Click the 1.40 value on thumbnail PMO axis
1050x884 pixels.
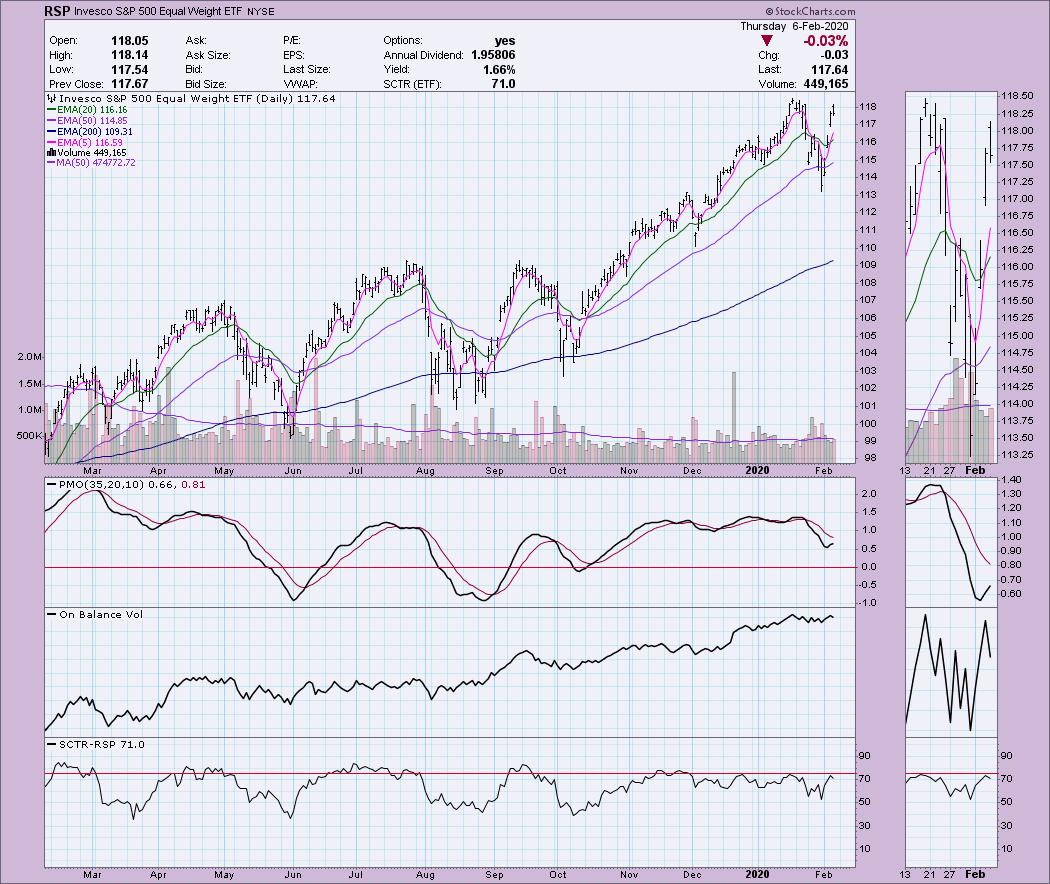coord(1012,480)
